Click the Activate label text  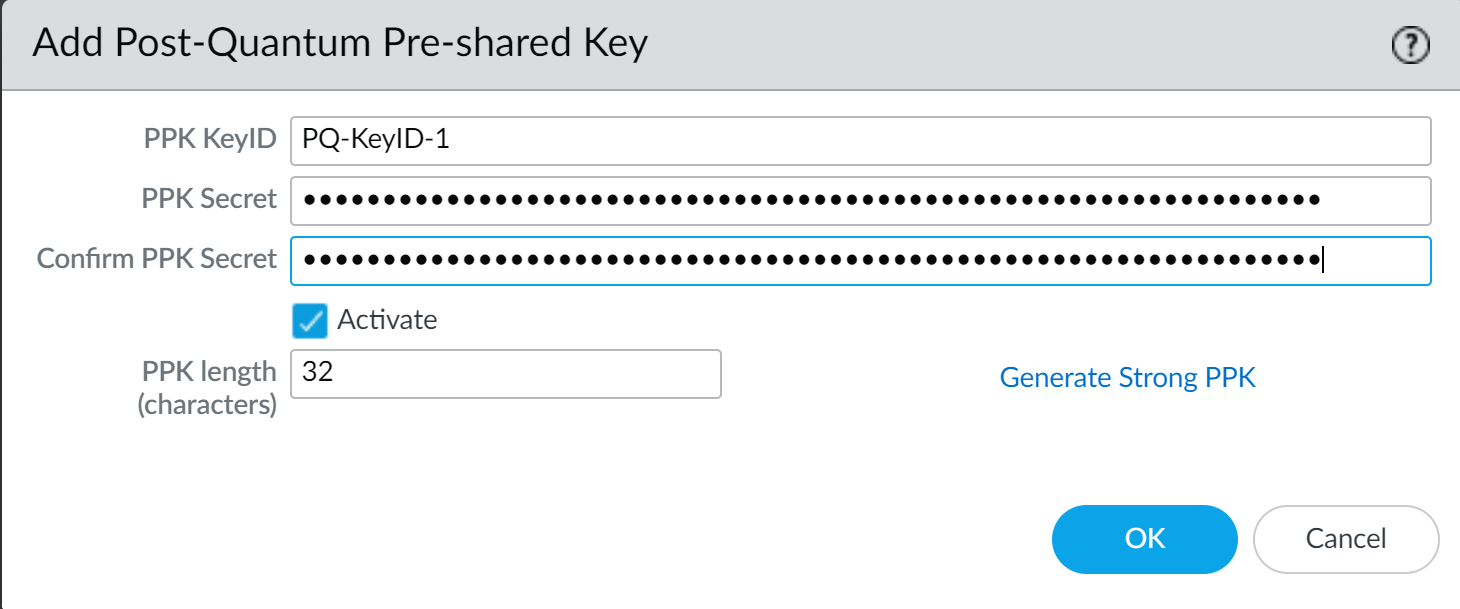[x=387, y=320]
